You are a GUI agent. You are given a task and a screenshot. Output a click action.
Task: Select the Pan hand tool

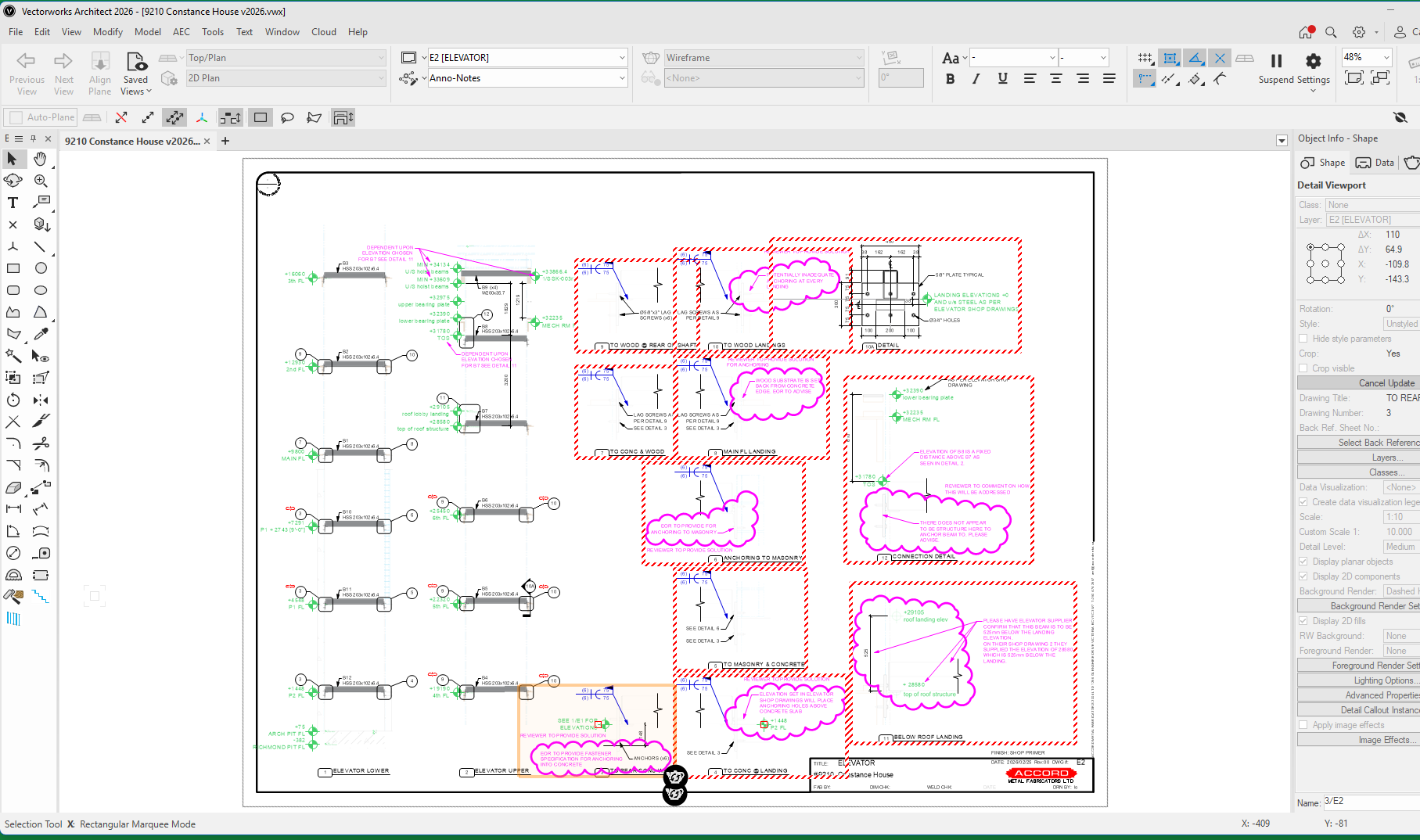click(40, 159)
